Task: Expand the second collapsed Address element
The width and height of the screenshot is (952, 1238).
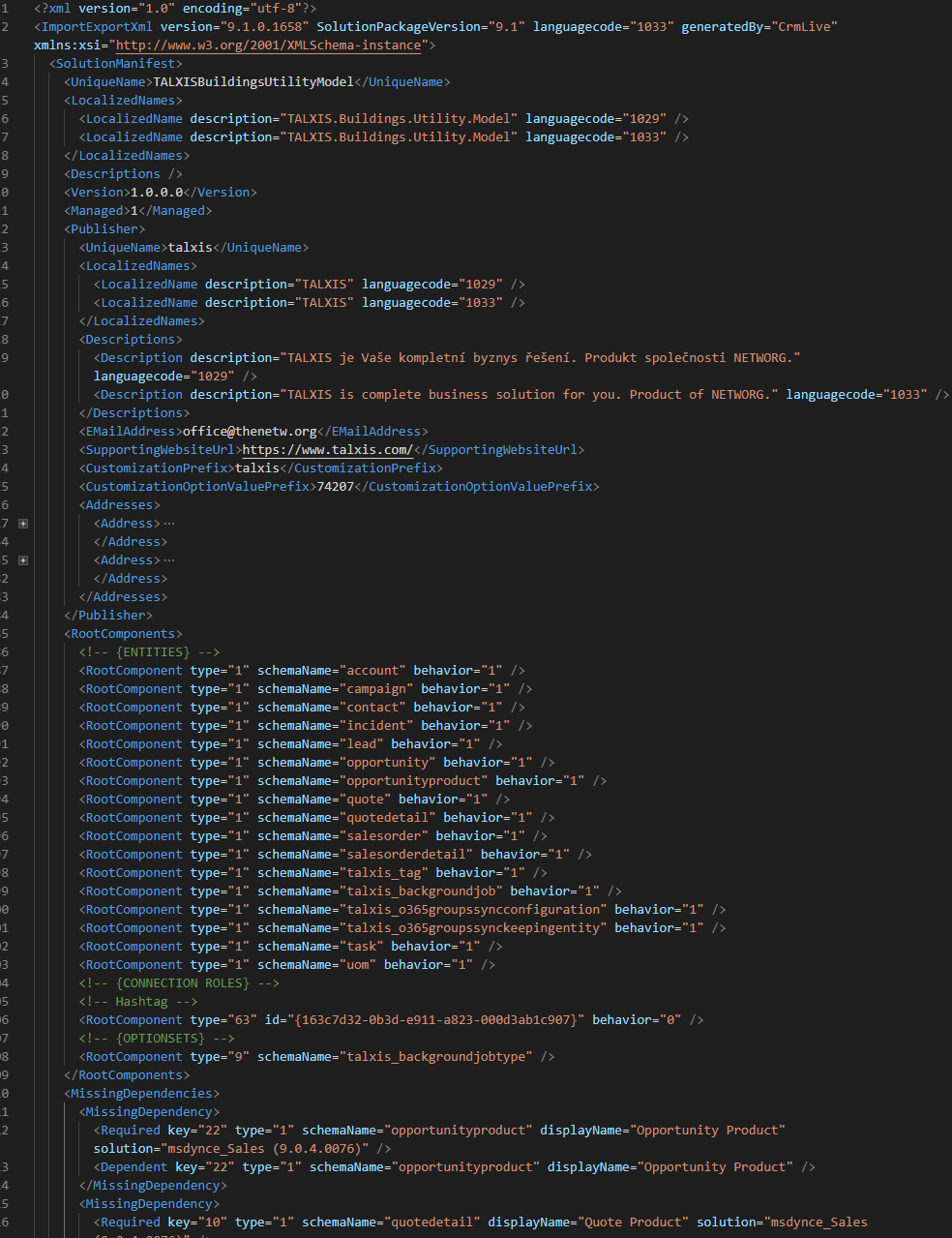Action: point(23,560)
